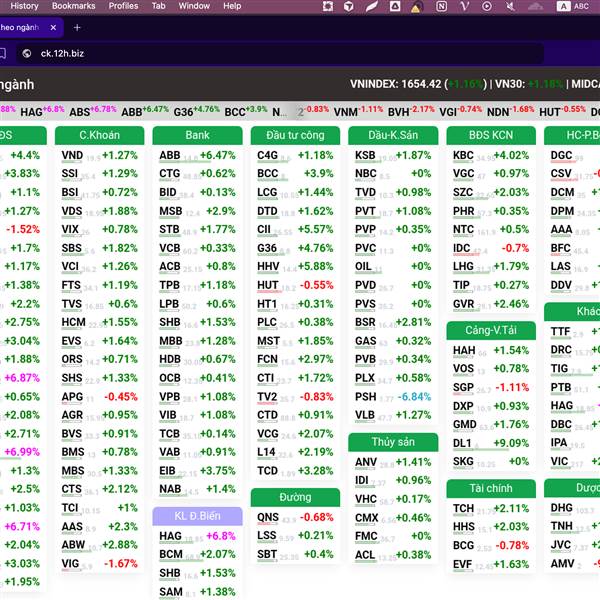Select SGP stock showing -1.11%
Viewport: 600px width, 600px height.
[491, 388]
